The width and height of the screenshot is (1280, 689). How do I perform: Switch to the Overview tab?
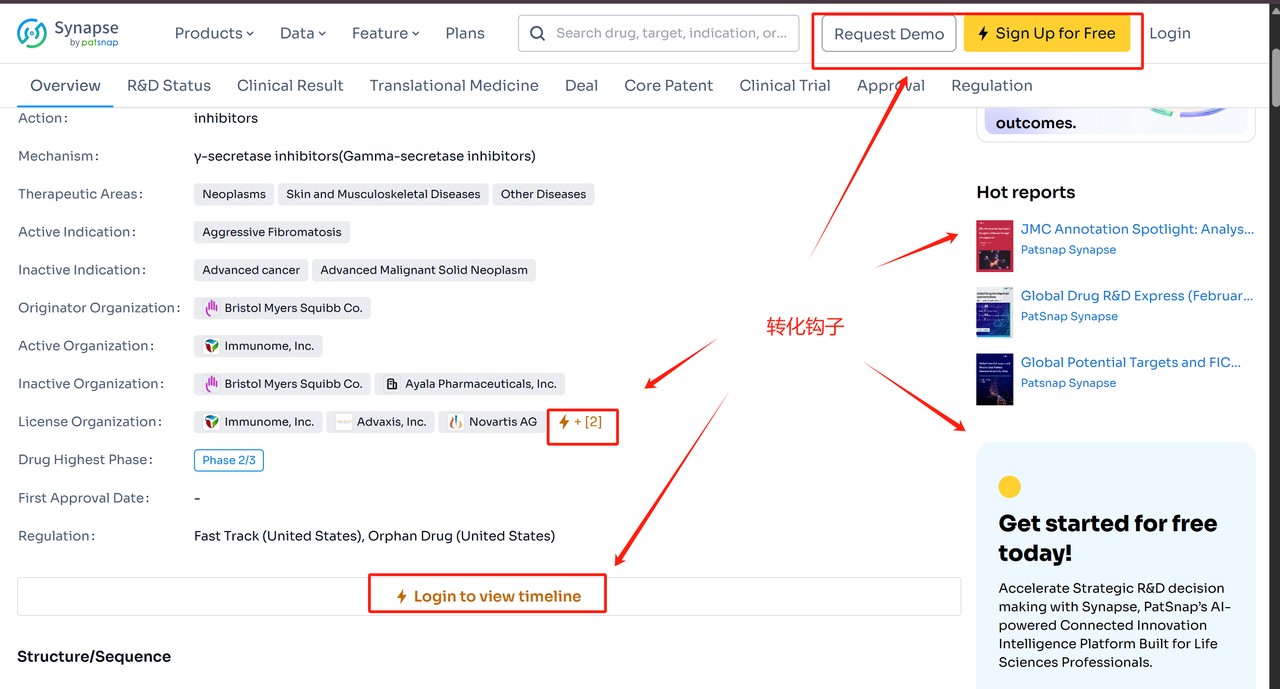65,85
